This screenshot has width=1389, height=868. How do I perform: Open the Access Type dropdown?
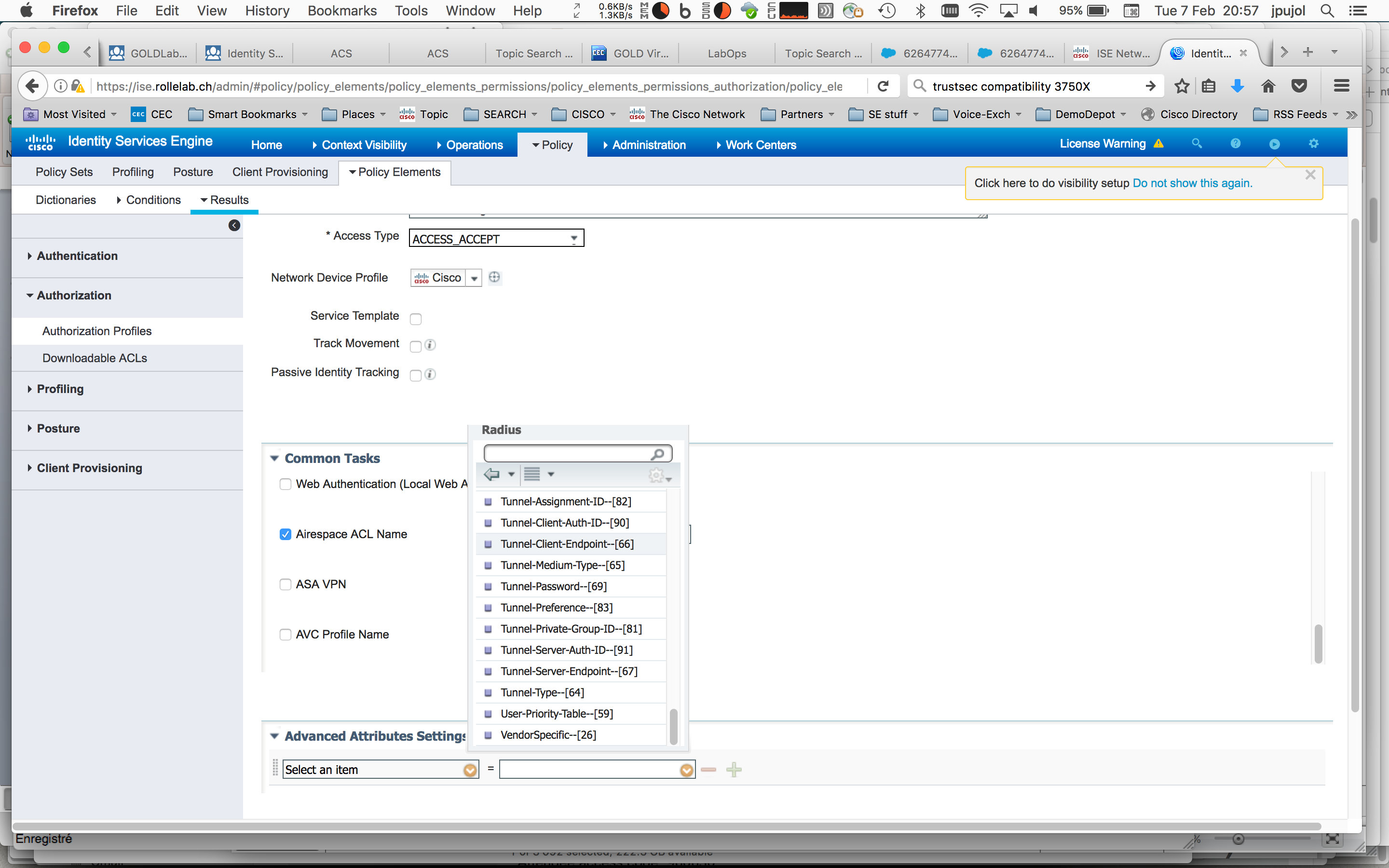pos(496,238)
